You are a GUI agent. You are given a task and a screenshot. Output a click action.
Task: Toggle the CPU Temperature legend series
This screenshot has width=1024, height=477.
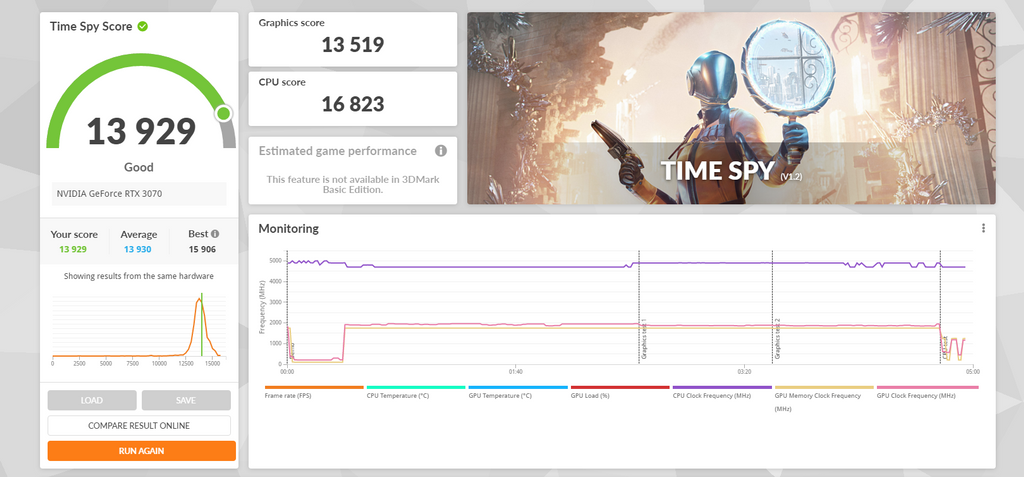pyautogui.click(x=415, y=392)
